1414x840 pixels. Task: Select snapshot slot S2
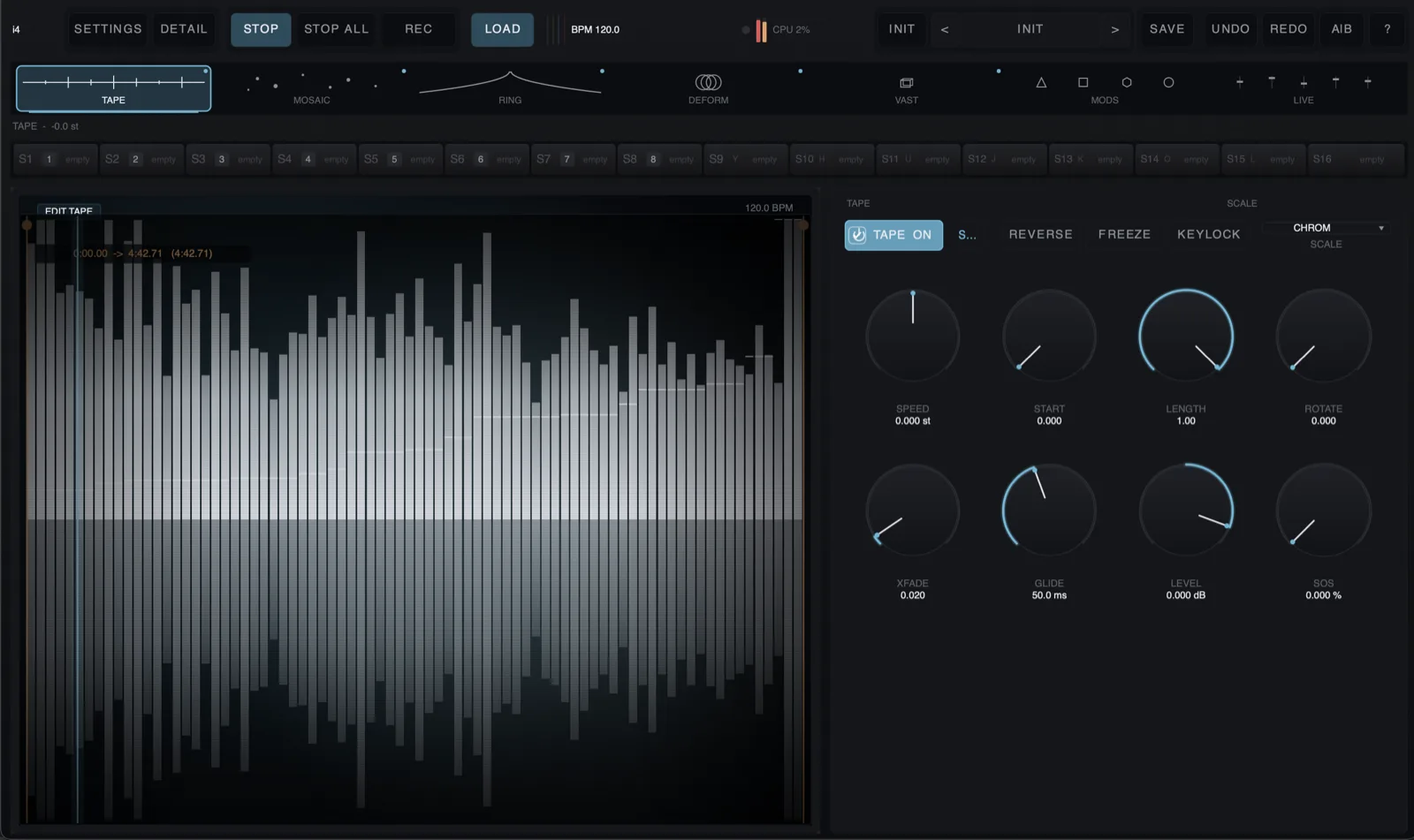[141, 159]
